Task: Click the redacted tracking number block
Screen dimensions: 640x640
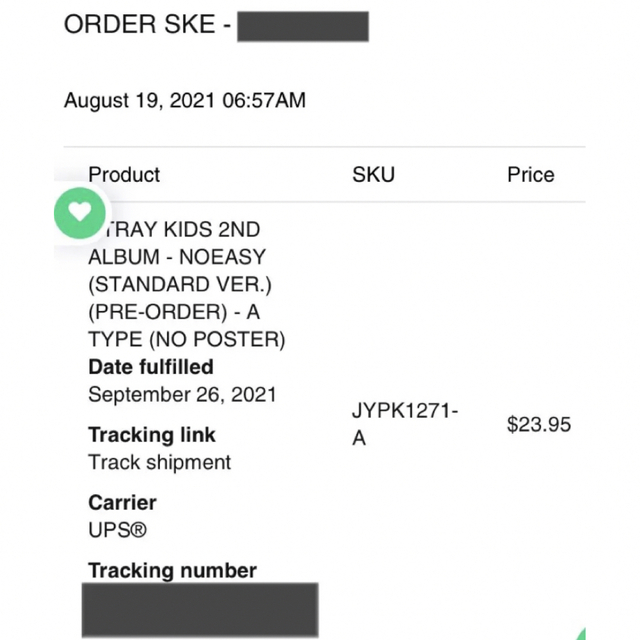Action: click(x=200, y=610)
